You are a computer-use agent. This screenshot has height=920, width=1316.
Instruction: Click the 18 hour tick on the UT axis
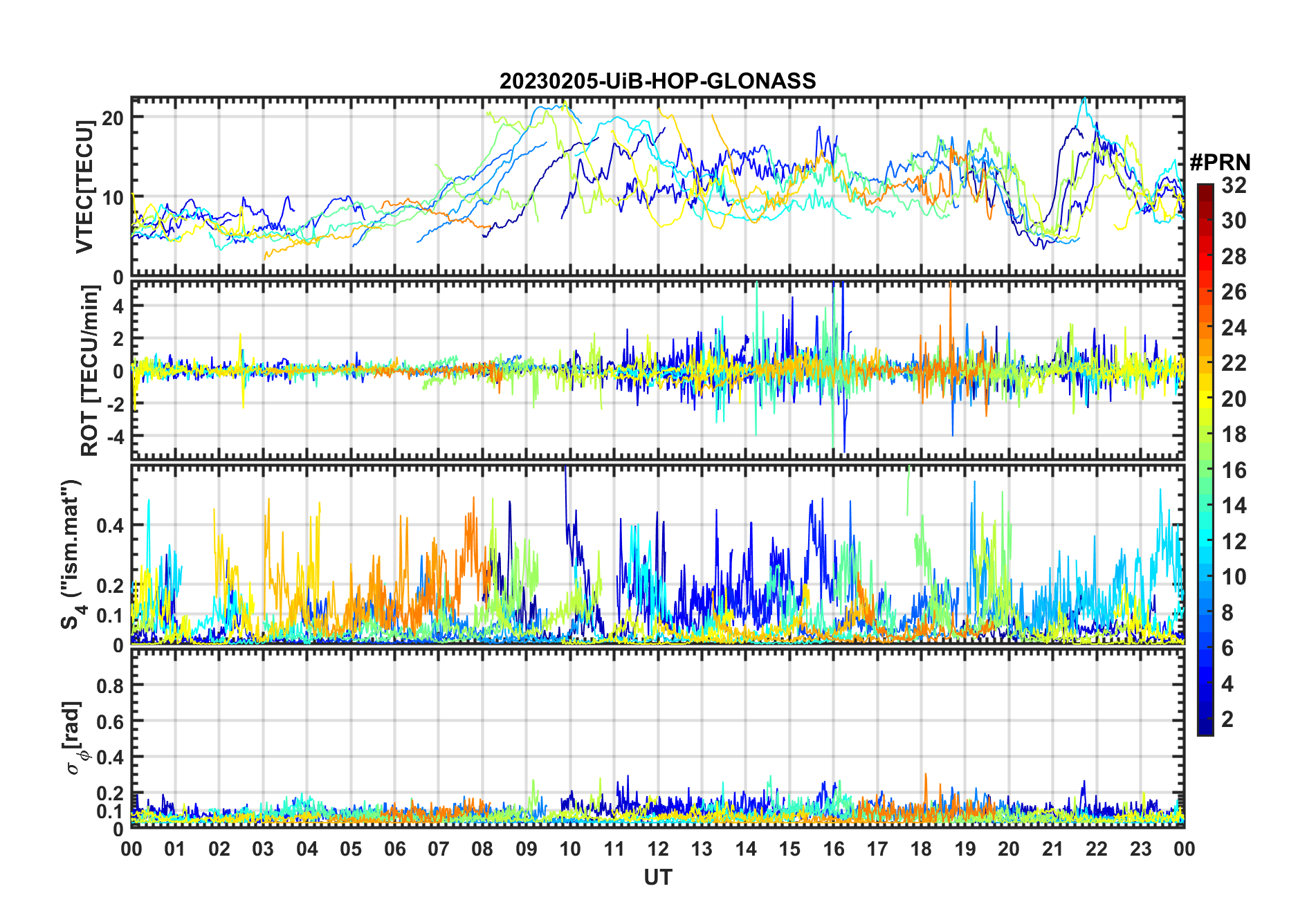tap(921, 849)
